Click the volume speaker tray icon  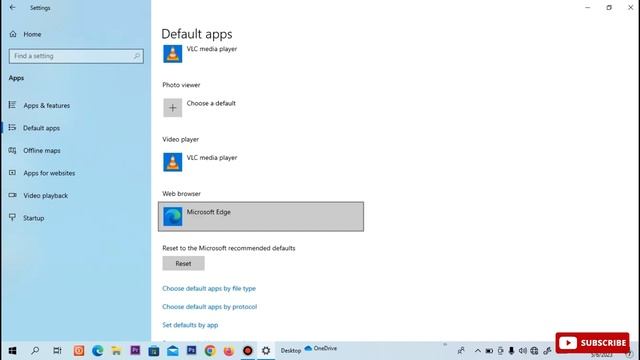(522, 351)
